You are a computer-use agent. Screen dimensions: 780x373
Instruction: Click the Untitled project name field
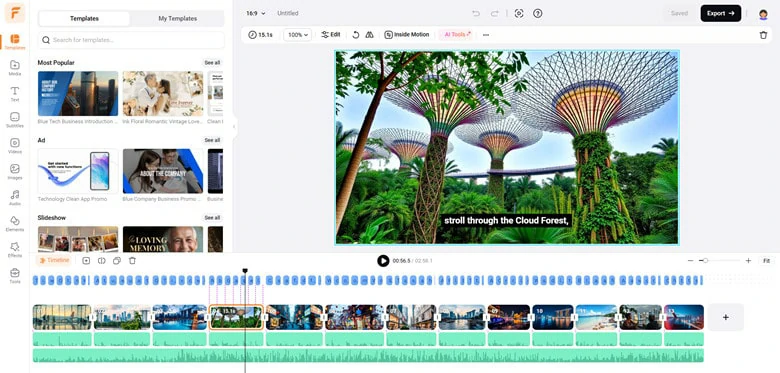[288, 13]
